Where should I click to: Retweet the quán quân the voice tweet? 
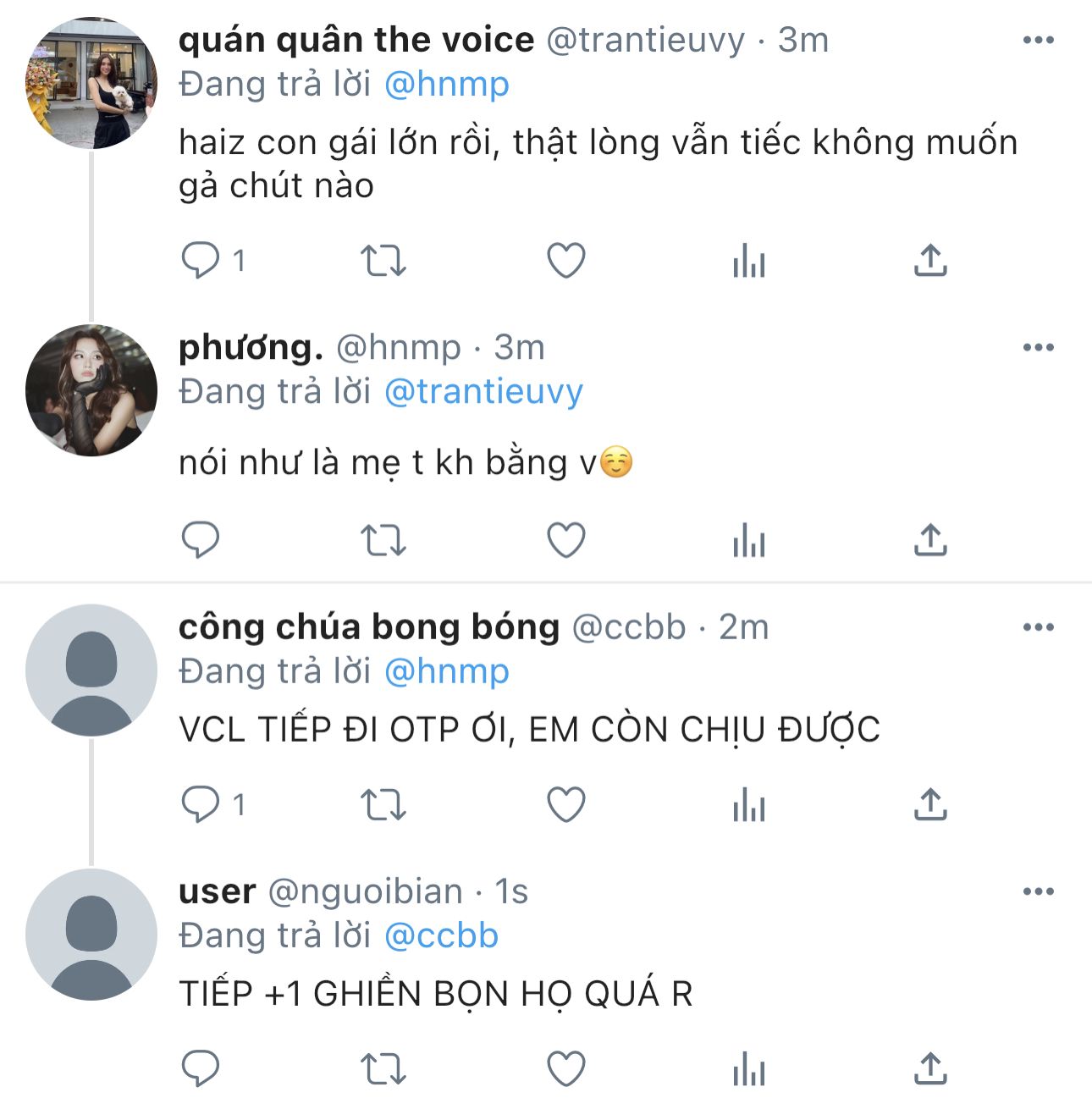(x=383, y=260)
